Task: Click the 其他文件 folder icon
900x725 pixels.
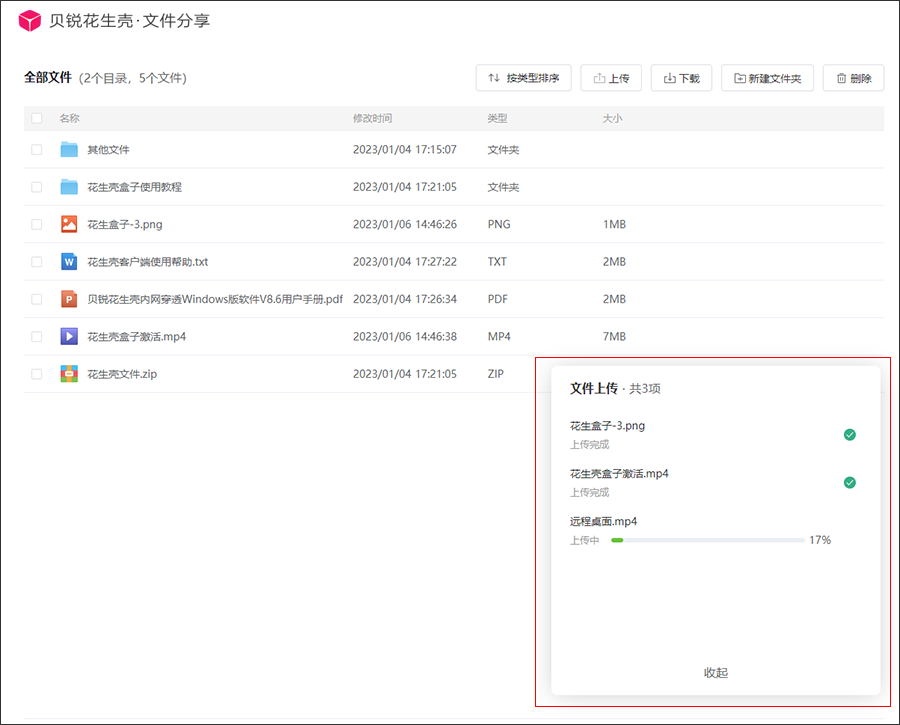Action: (x=69, y=150)
